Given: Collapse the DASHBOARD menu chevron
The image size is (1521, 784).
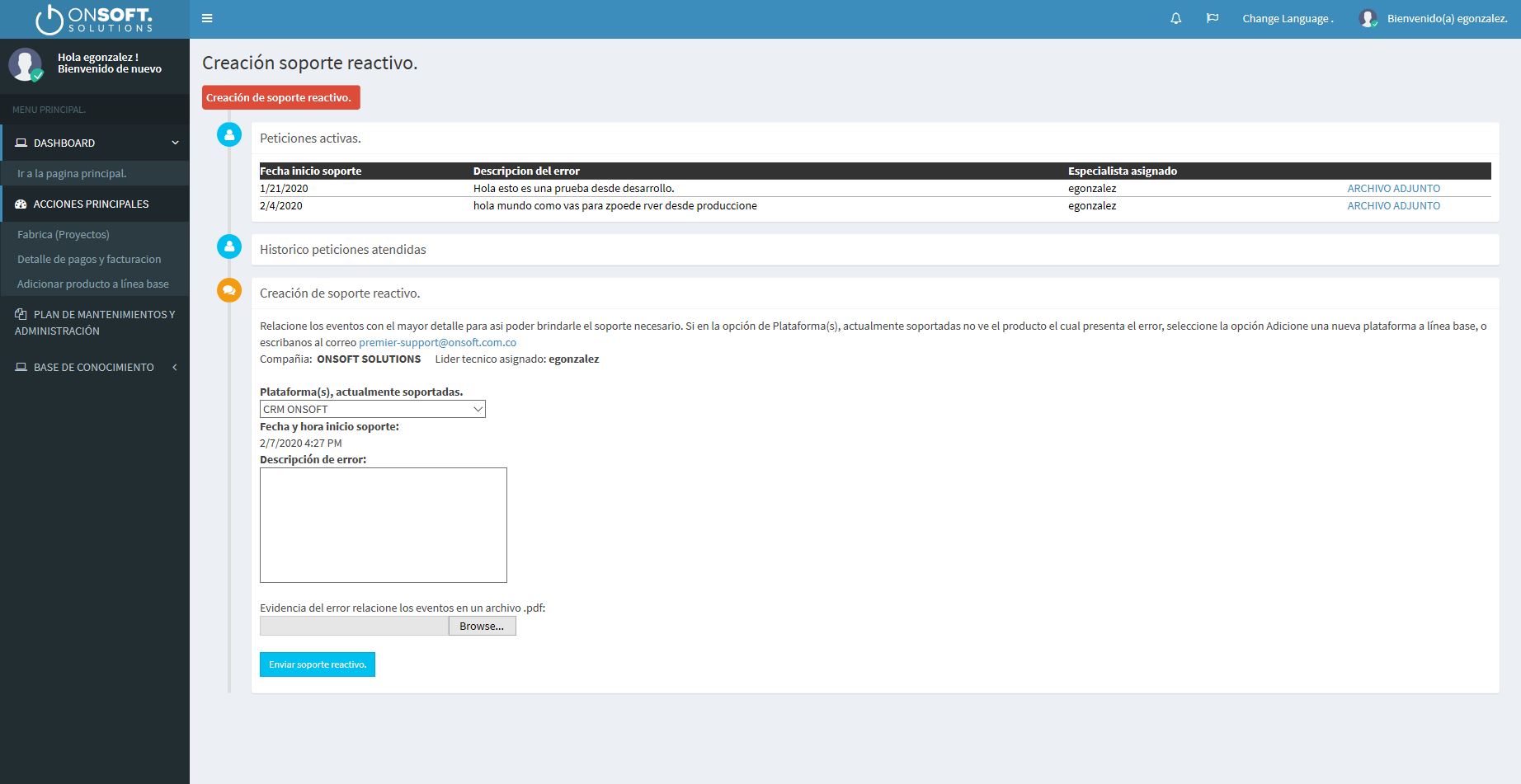Looking at the screenshot, I should [x=175, y=143].
